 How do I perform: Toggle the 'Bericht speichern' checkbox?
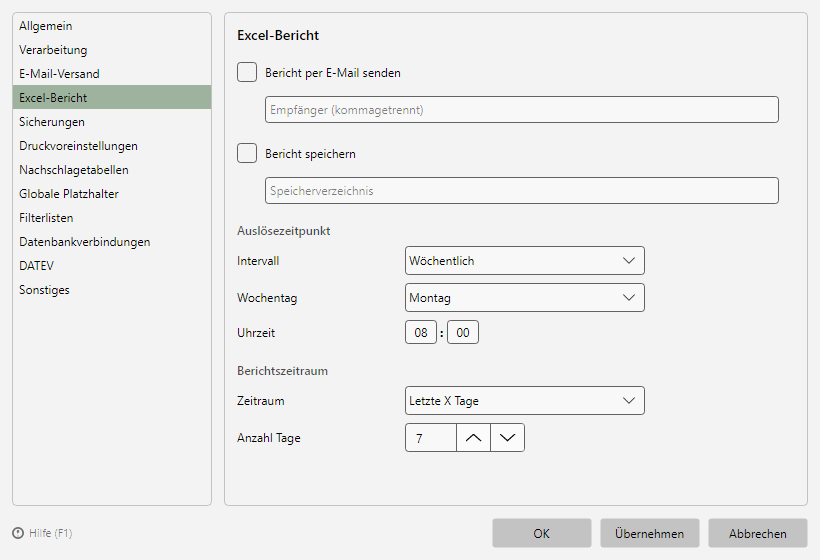(247, 153)
